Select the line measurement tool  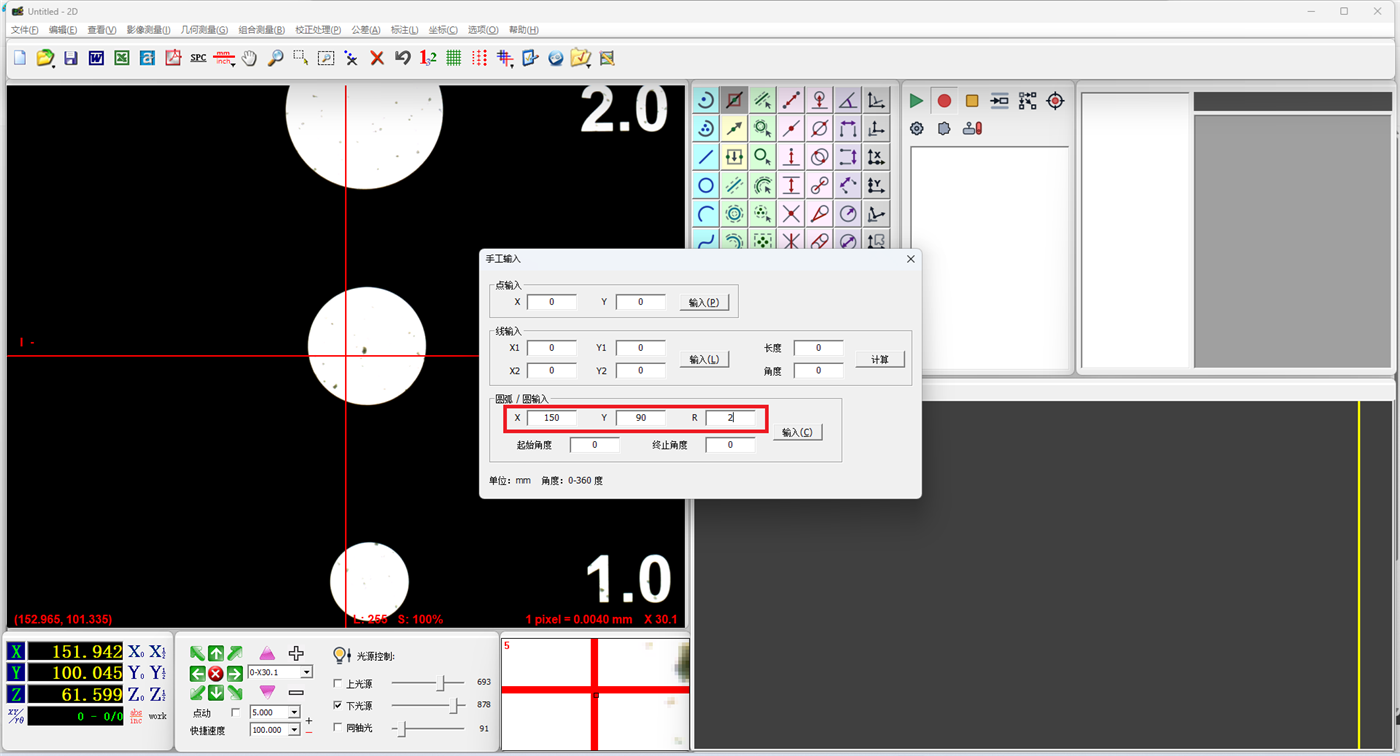706,157
